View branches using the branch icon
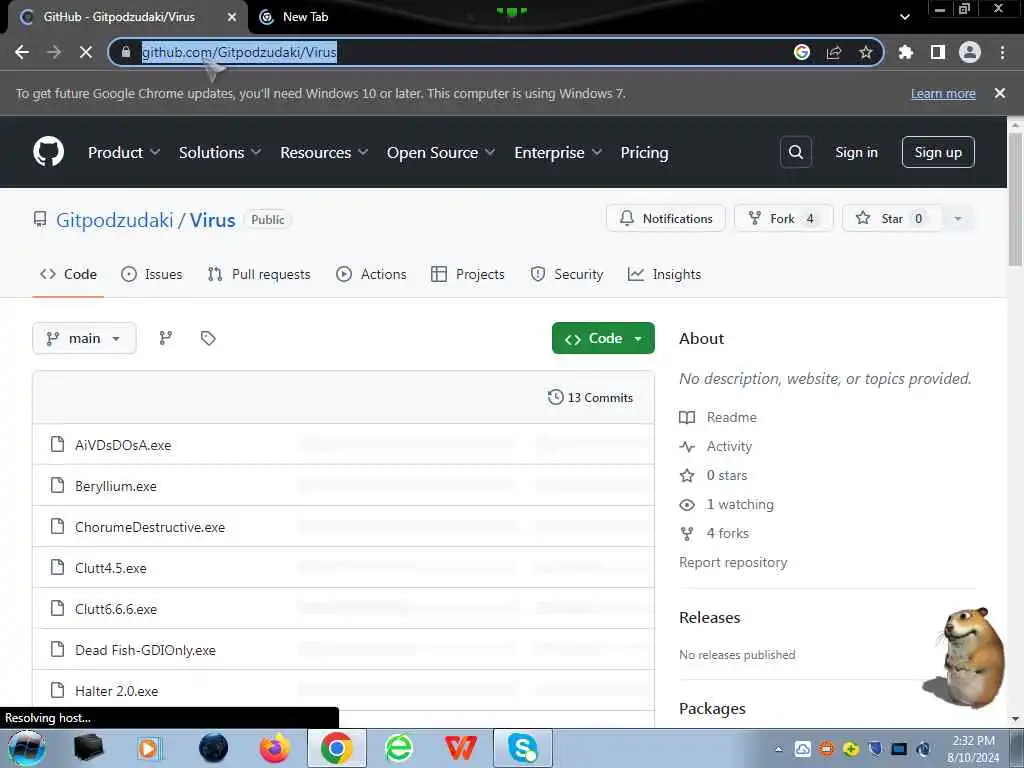This screenshot has height=768, width=1024. coord(166,338)
